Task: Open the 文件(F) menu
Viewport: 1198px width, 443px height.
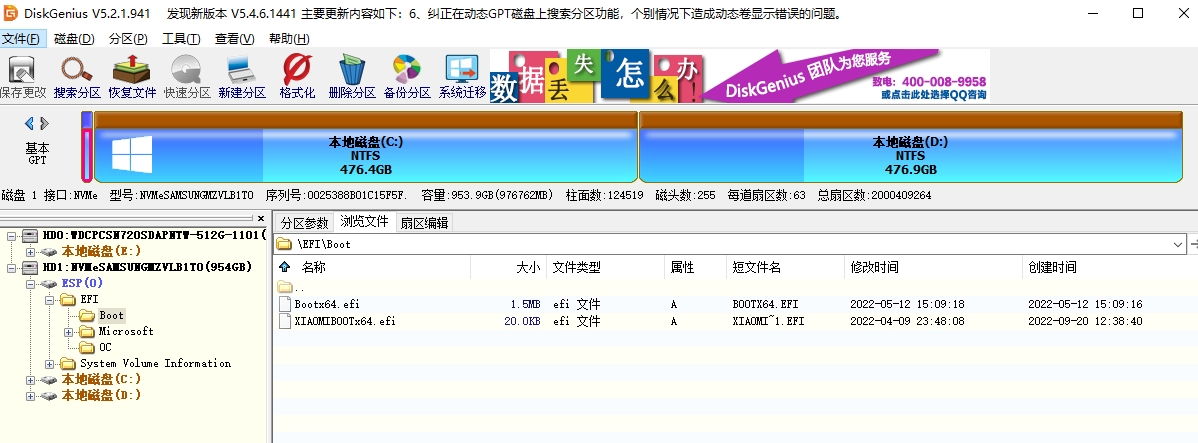Action: [x=23, y=39]
